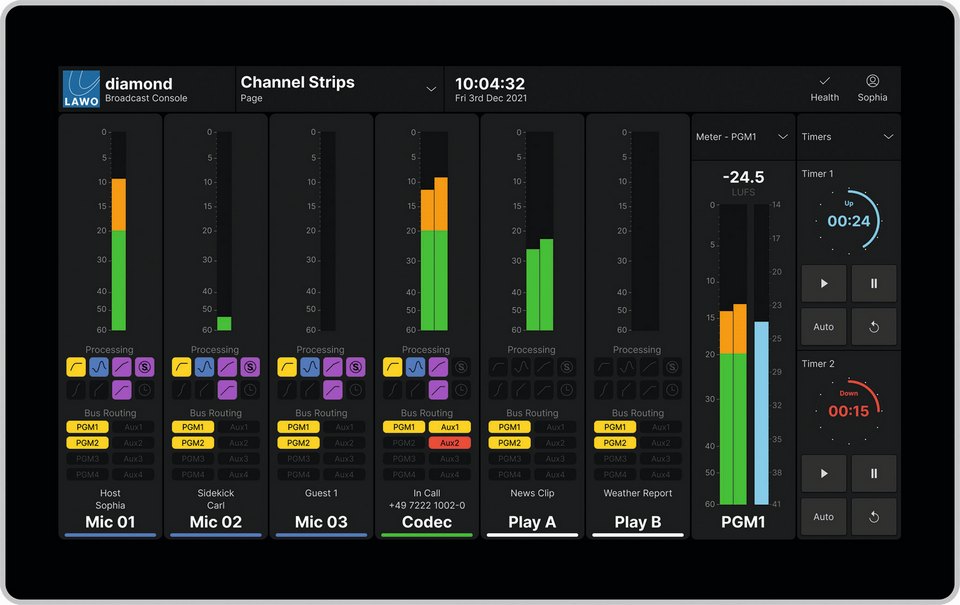Expand the Timers panel dropdown
The height and width of the screenshot is (605, 960).
pyautogui.click(x=888, y=137)
